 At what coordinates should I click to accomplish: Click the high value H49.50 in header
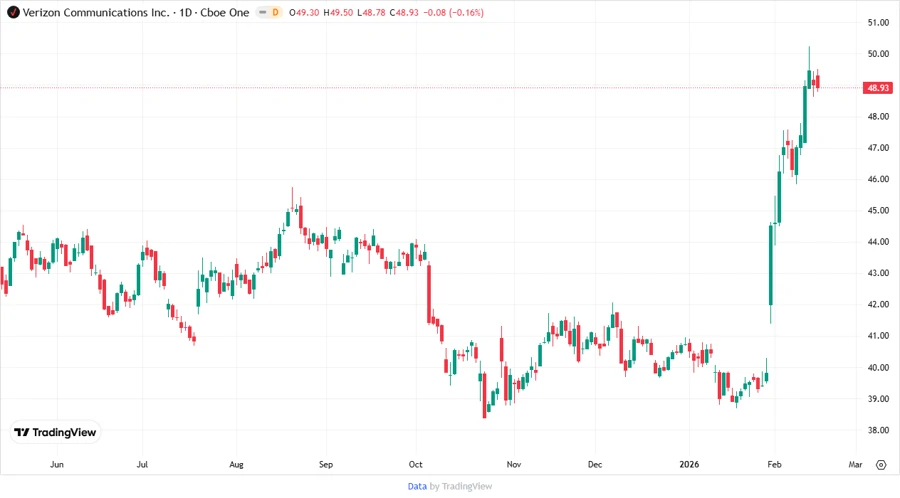tap(338, 12)
